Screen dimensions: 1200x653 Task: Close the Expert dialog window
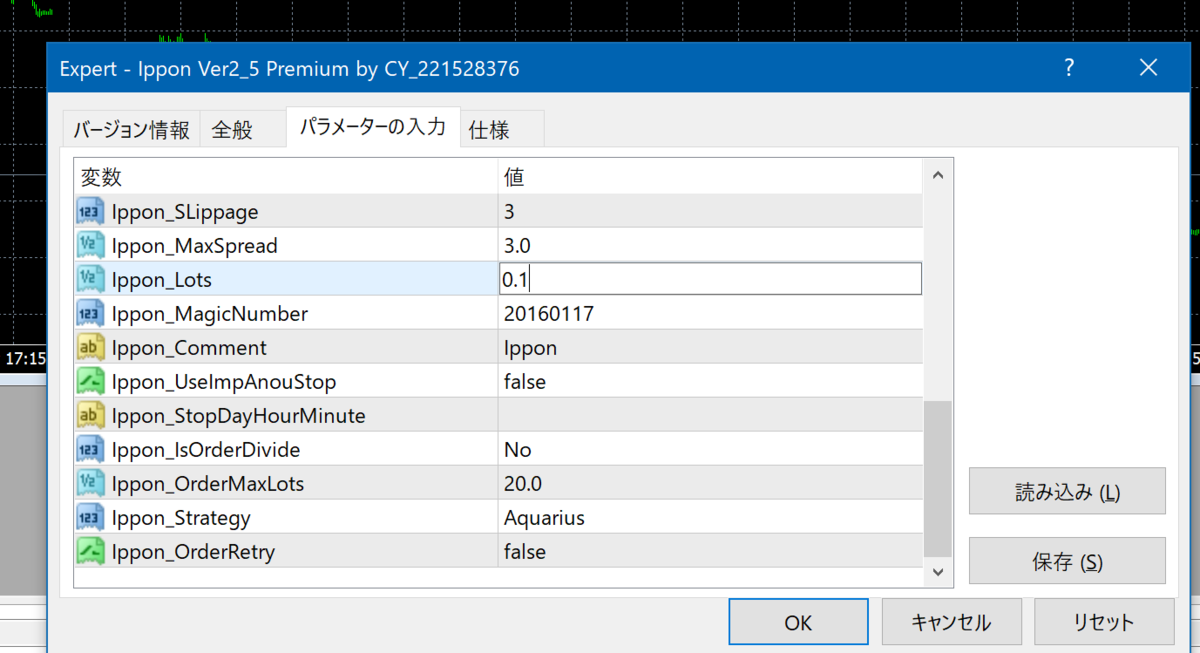tap(1148, 68)
